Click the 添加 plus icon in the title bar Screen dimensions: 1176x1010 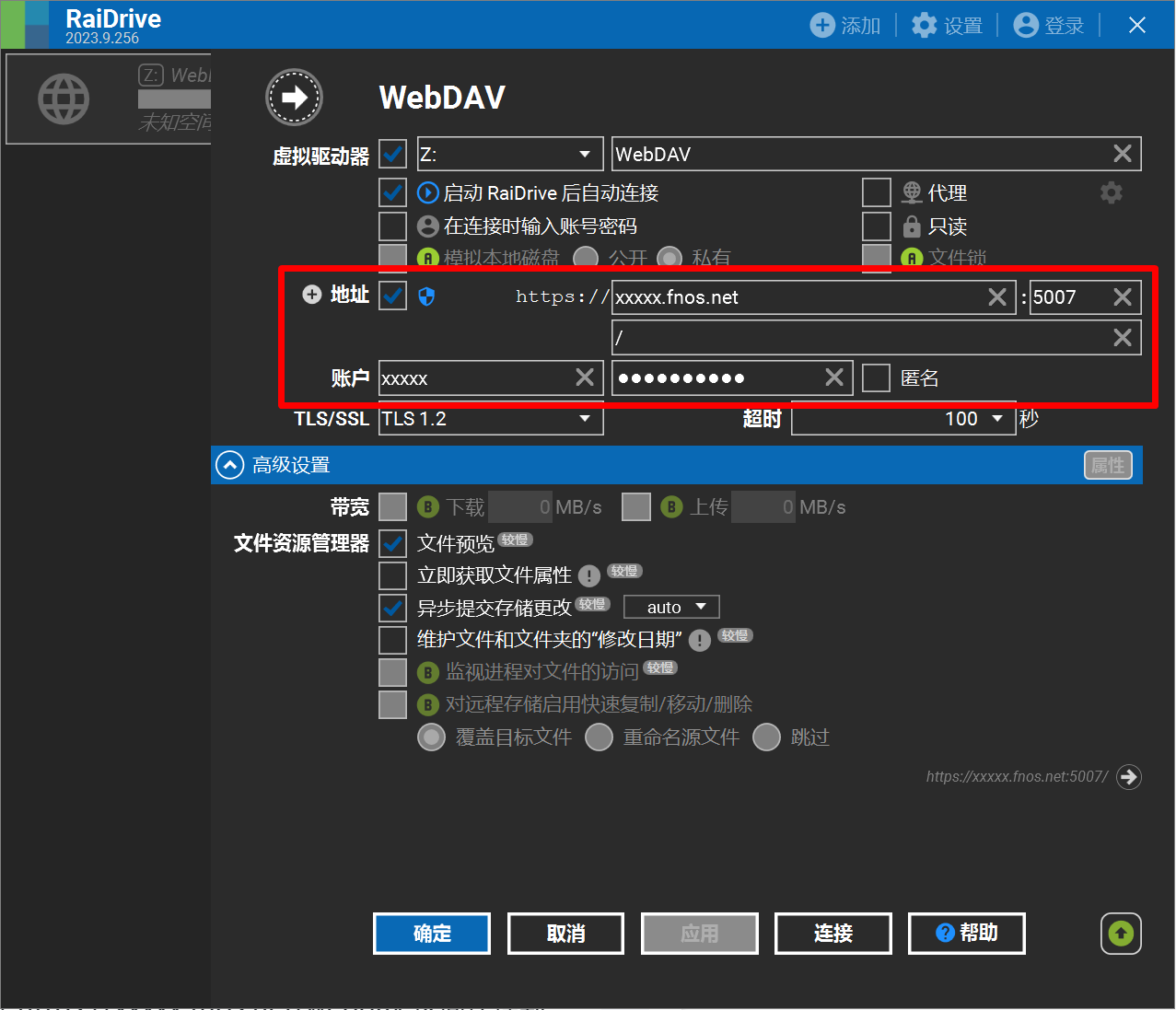click(821, 25)
